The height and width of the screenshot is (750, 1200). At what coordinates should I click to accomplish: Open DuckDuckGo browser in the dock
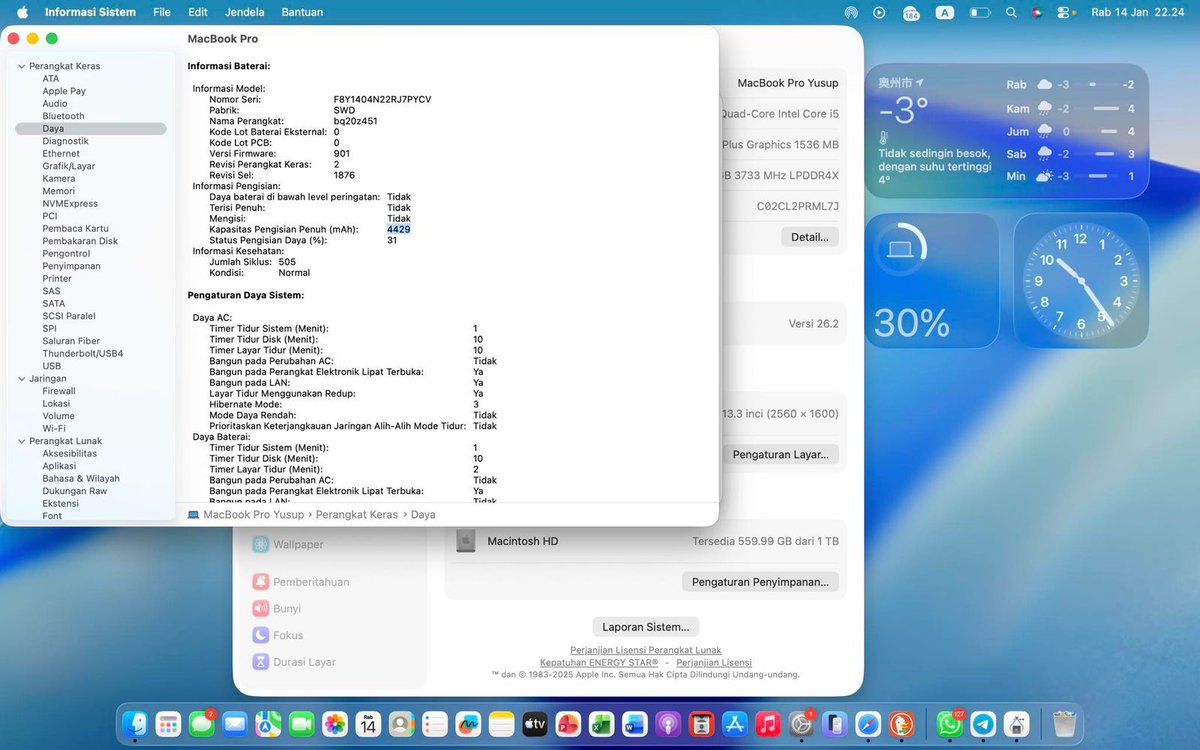pyautogui.click(x=902, y=724)
